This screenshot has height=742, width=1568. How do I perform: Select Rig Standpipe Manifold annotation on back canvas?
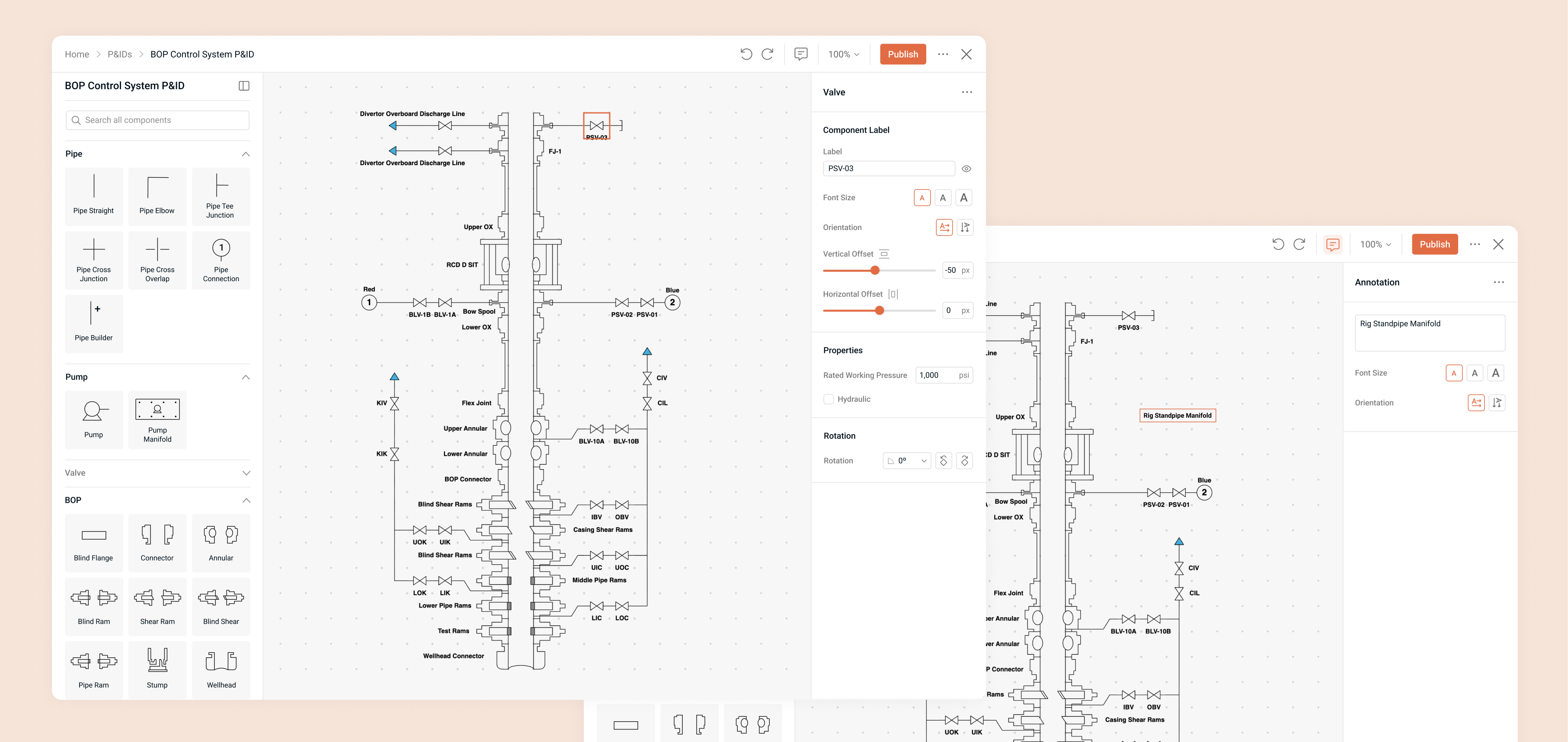pyautogui.click(x=1177, y=416)
